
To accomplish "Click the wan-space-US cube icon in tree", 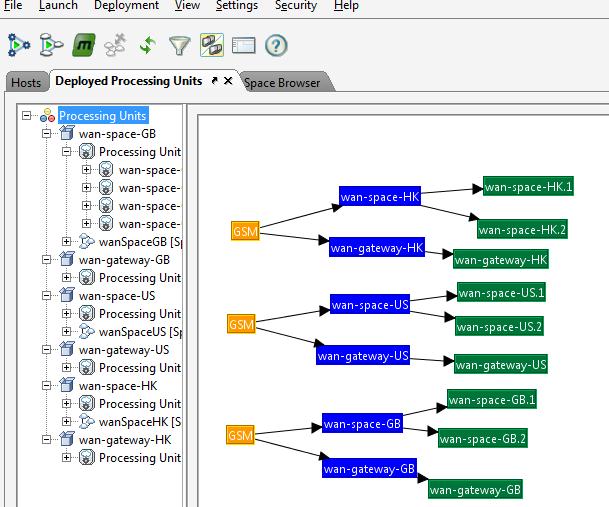I will [67, 296].
